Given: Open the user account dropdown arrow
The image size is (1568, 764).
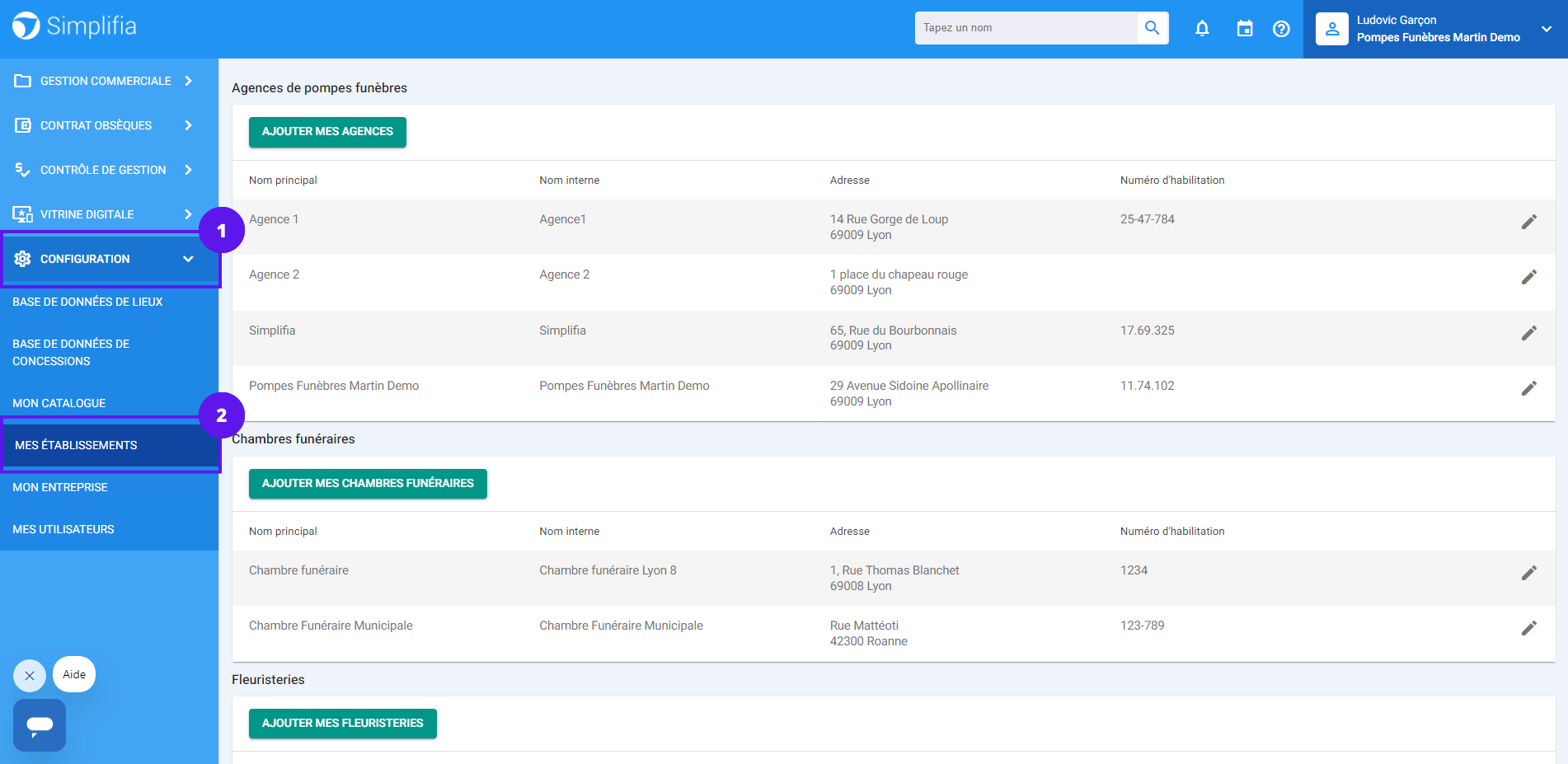Looking at the screenshot, I should [1547, 29].
